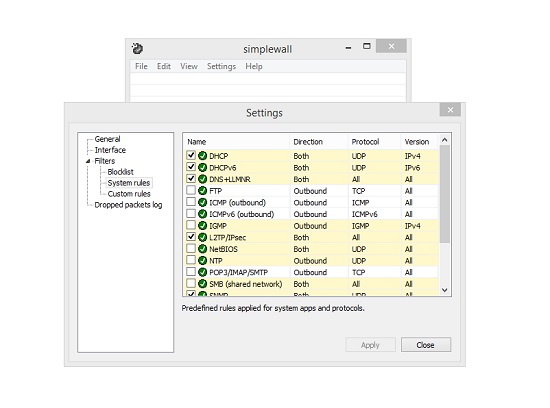Select the Filters tree item
Screen dimensions: 550x408
105,161
